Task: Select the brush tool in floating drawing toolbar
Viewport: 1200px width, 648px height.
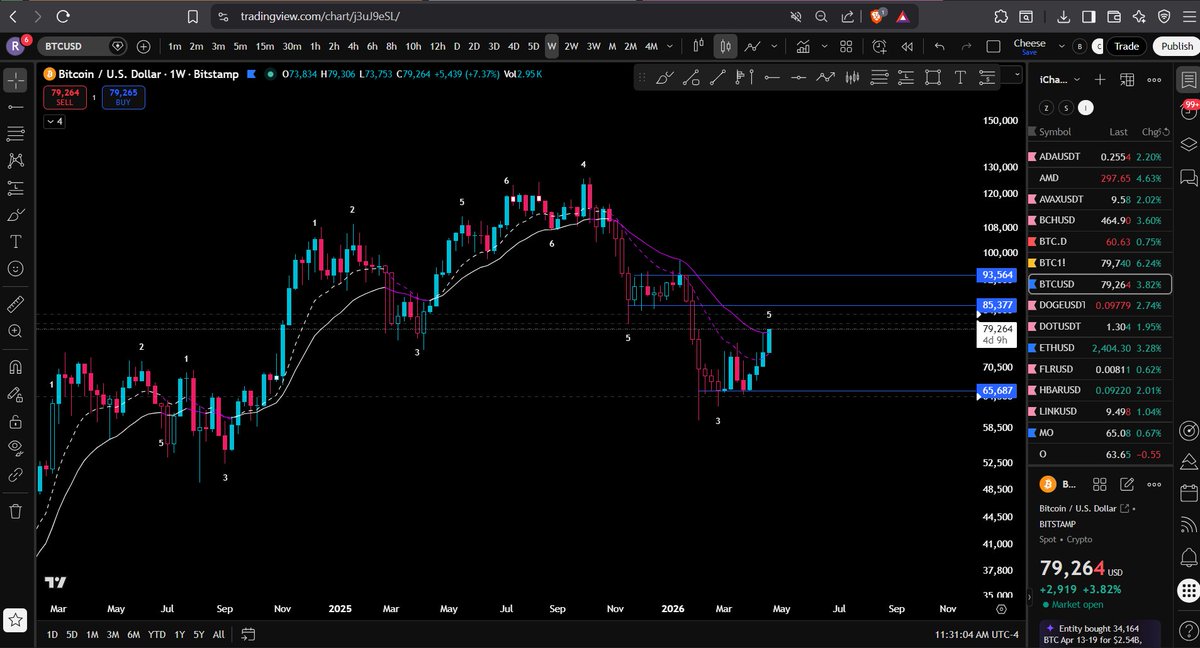Action: [664, 77]
